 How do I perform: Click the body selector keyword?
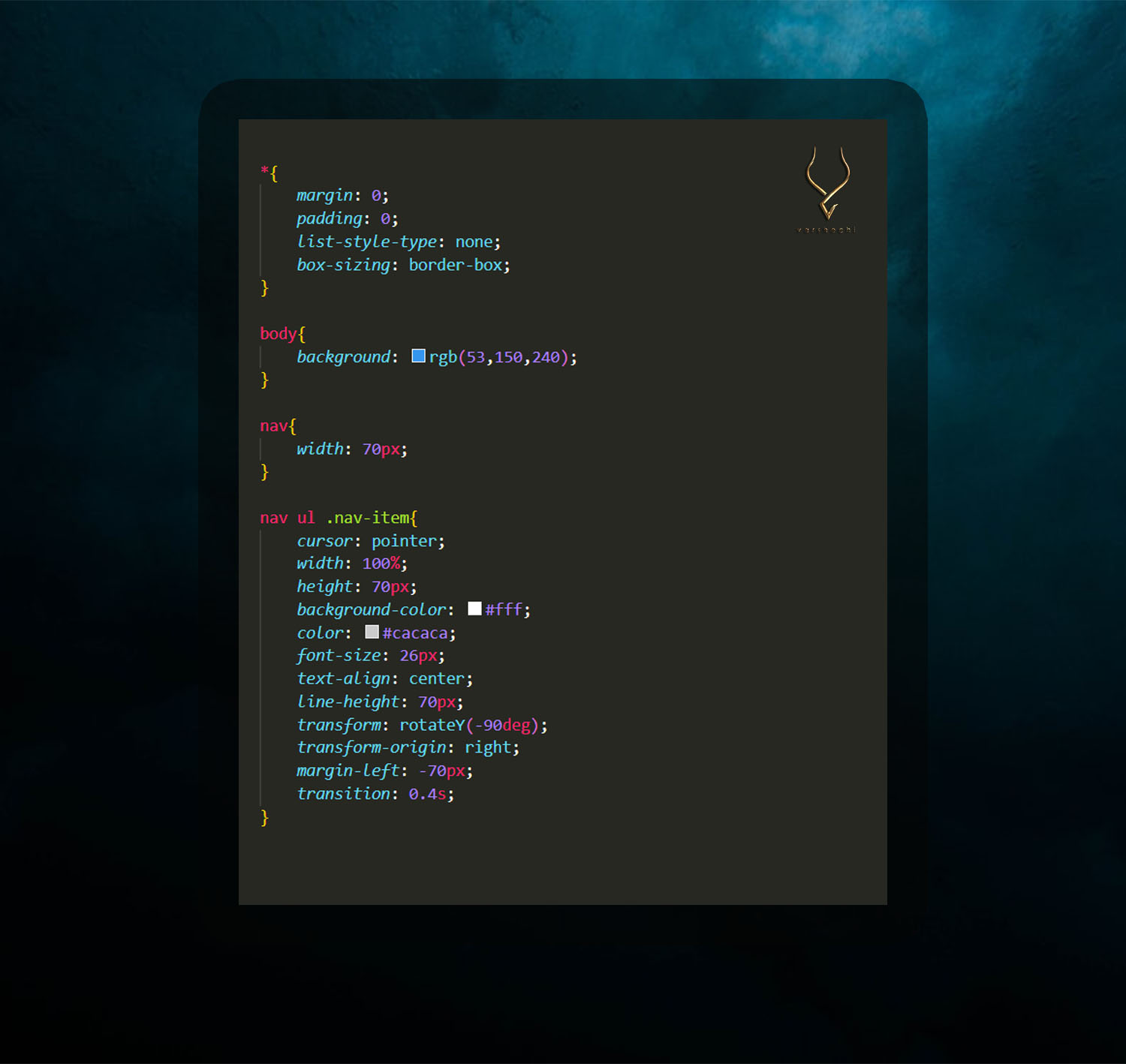pos(276,332)
